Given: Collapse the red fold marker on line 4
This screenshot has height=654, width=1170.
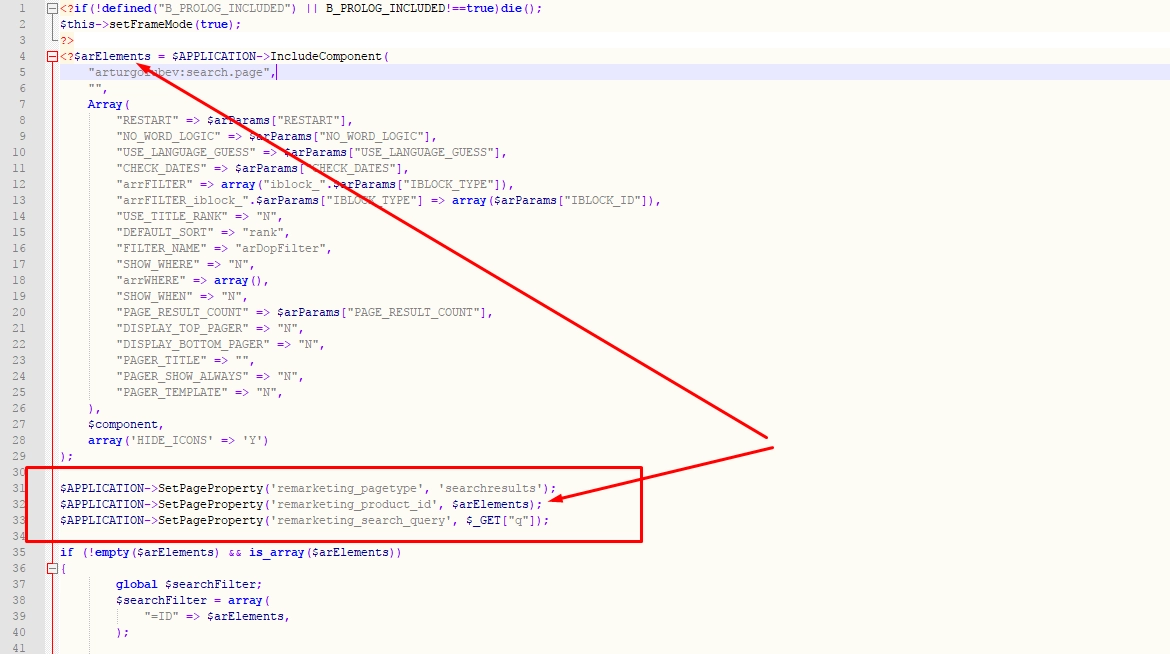Looking at the screenshot, I should [x=52, y=57].
